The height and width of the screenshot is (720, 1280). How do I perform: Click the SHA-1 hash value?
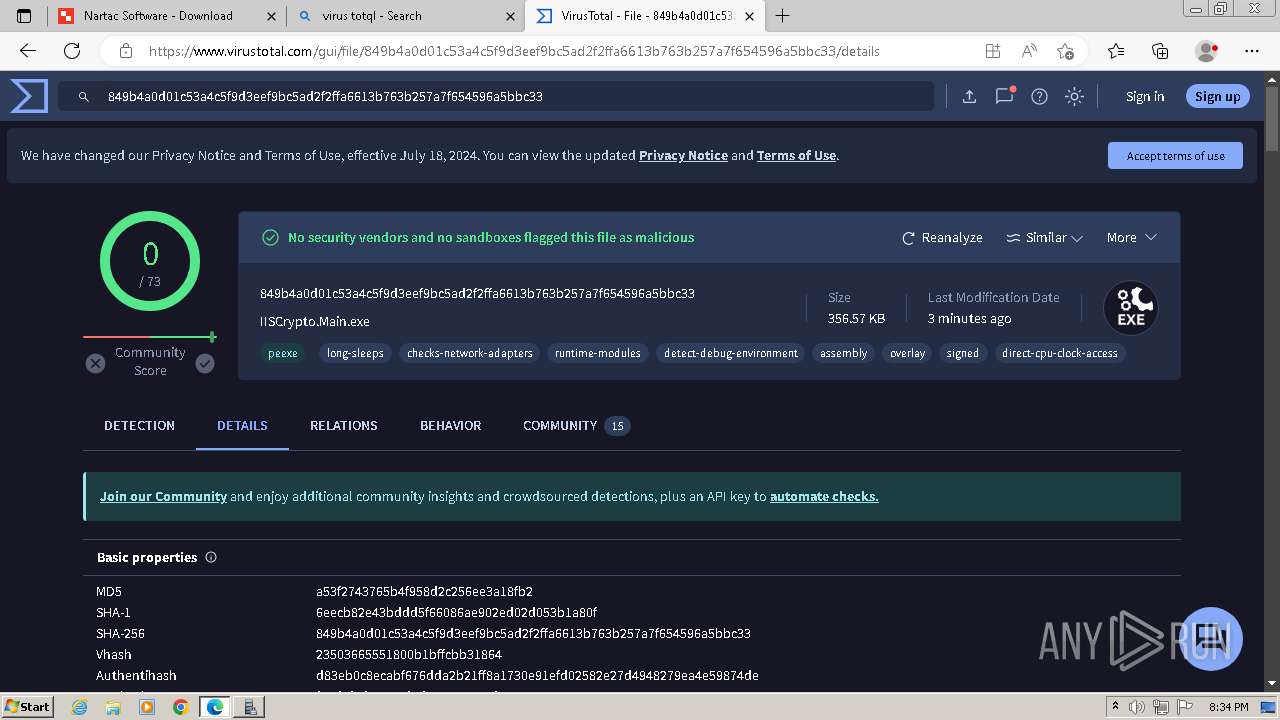click(x=456, y=613)
